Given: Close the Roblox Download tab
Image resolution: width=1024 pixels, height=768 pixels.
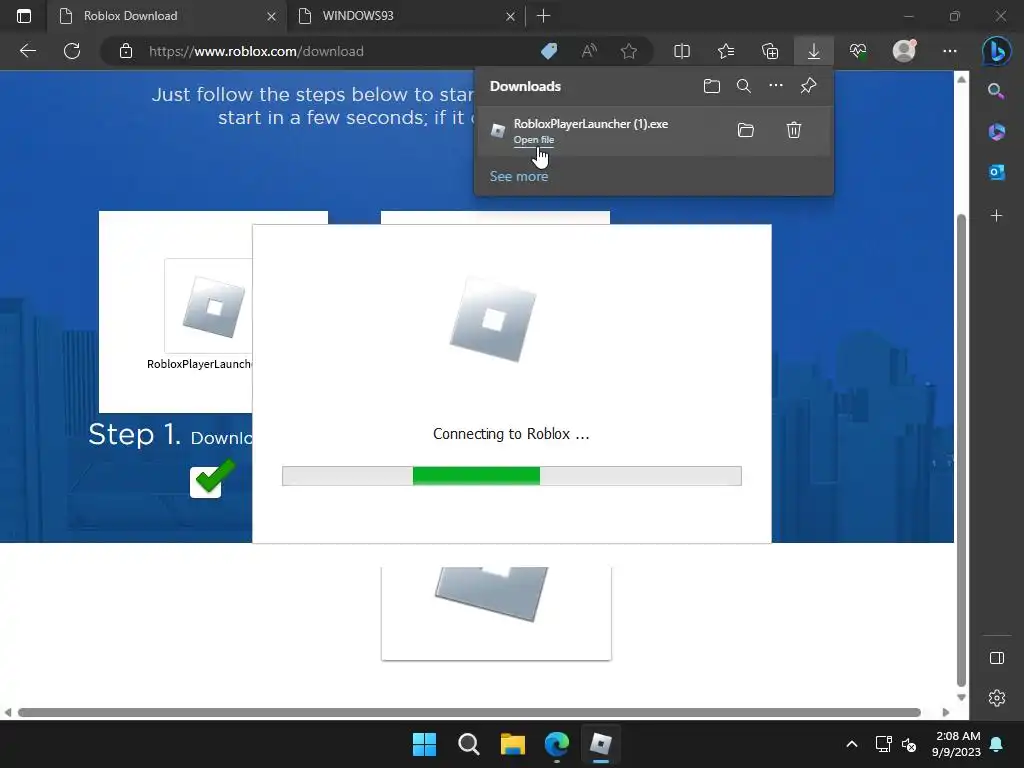Looking at the screenshot, I should tap(271, 16).
